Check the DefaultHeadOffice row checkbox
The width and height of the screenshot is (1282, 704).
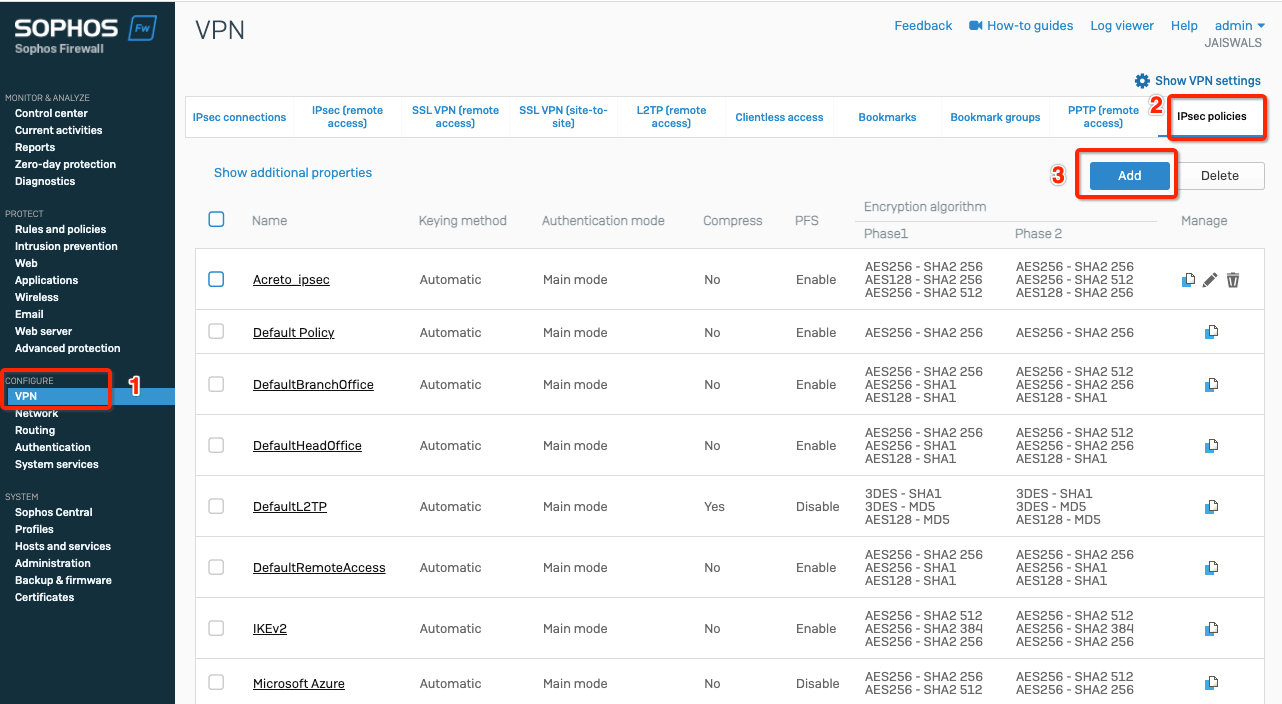click(216, 445)
